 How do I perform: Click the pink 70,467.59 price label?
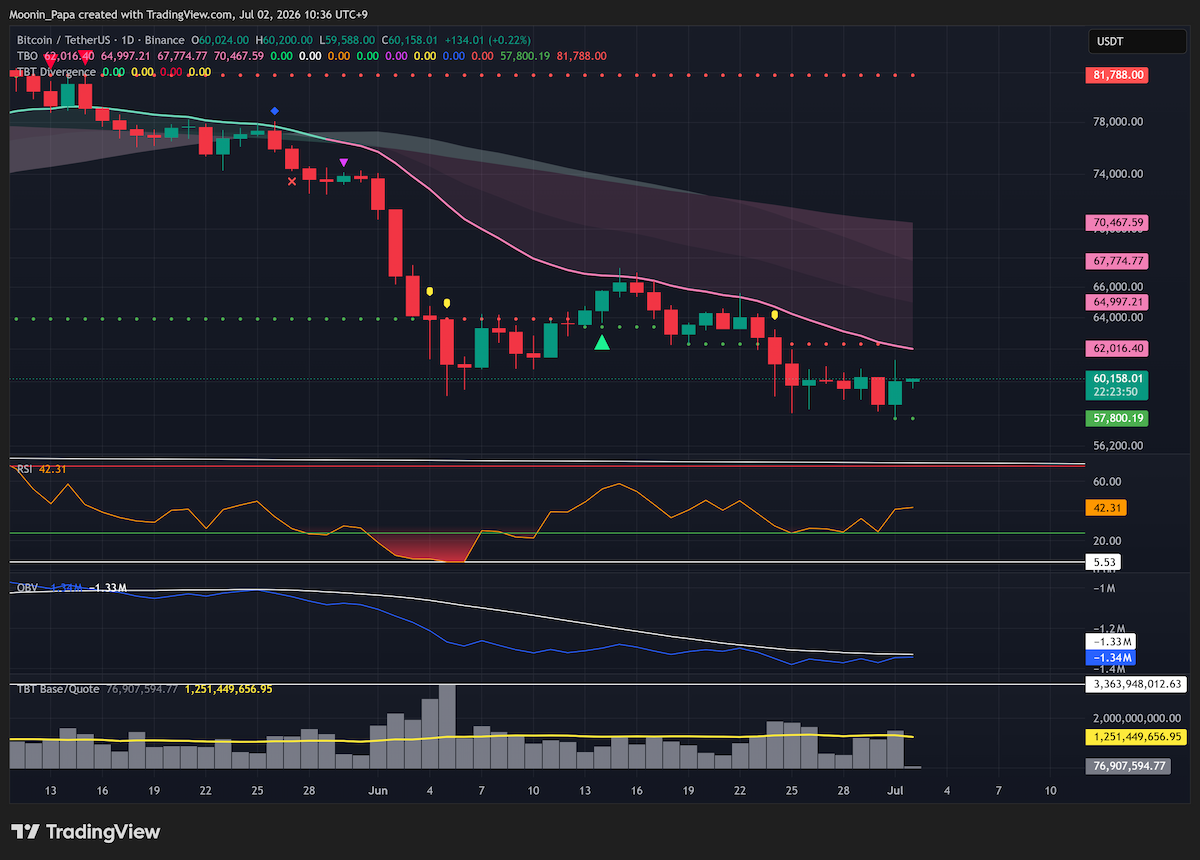(x=1118, y=222)
